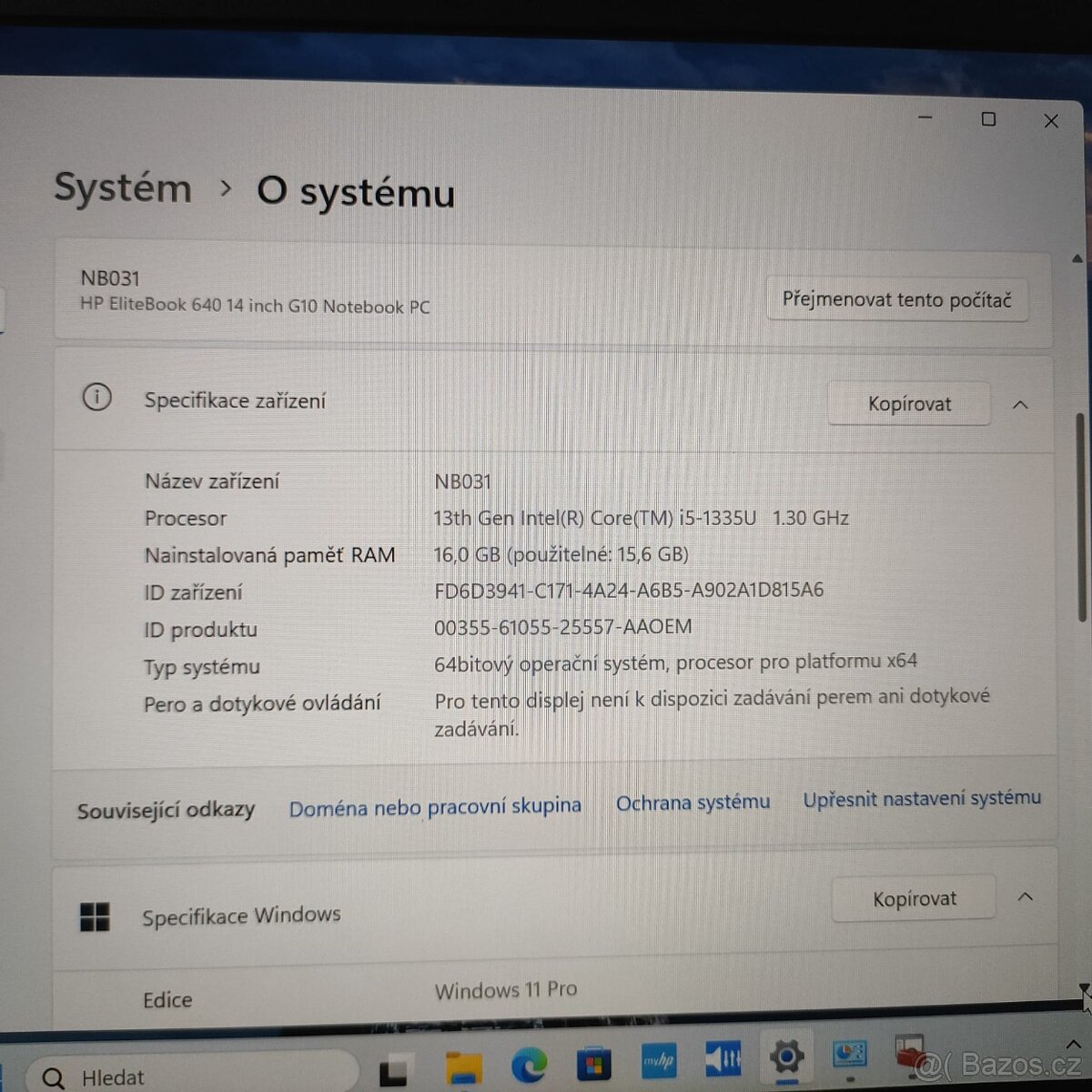1092x1092 pixels.
Task: Copy device specs using the Kopírovat button
Action: click(908, 404)
